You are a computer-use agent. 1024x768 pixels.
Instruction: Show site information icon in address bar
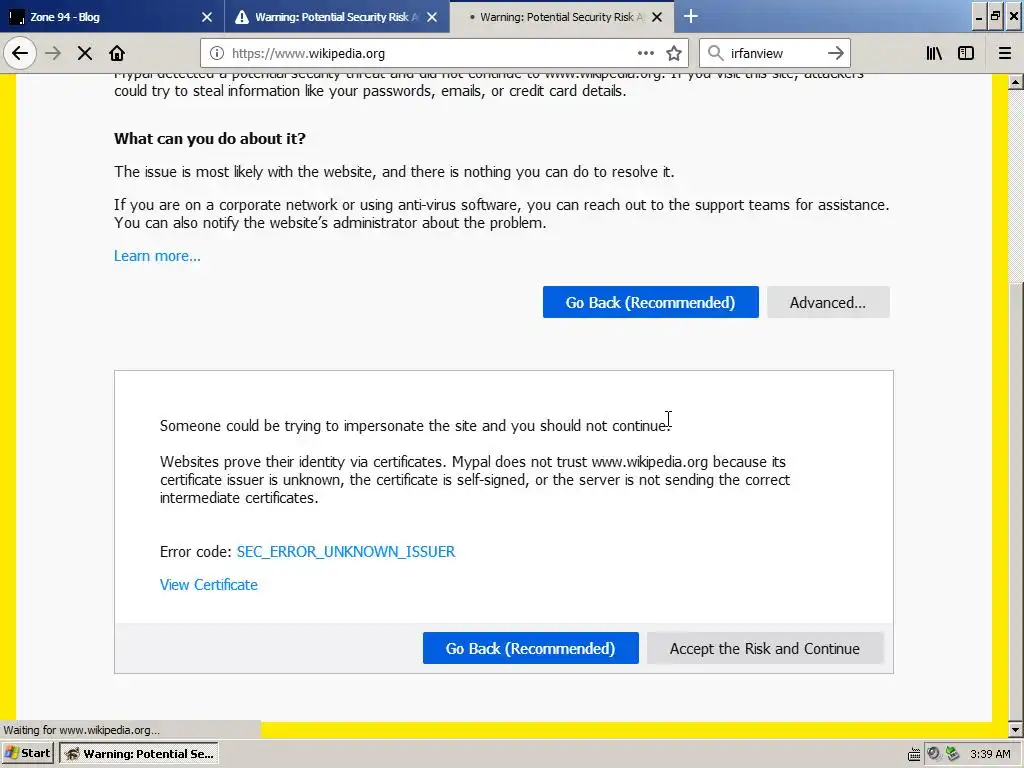(217, 54)
